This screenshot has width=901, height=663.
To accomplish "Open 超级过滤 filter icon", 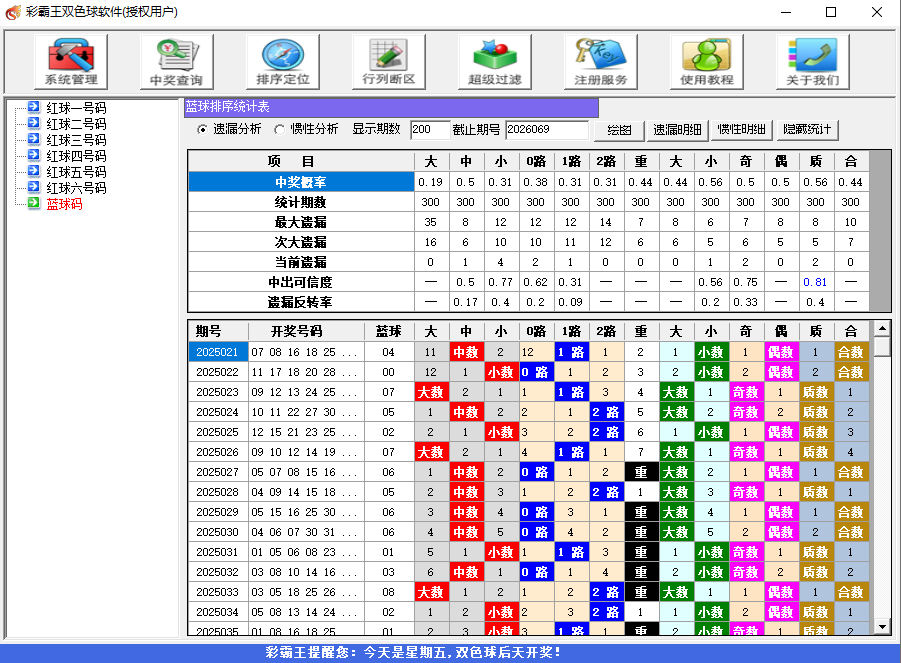I will point(495,61).
